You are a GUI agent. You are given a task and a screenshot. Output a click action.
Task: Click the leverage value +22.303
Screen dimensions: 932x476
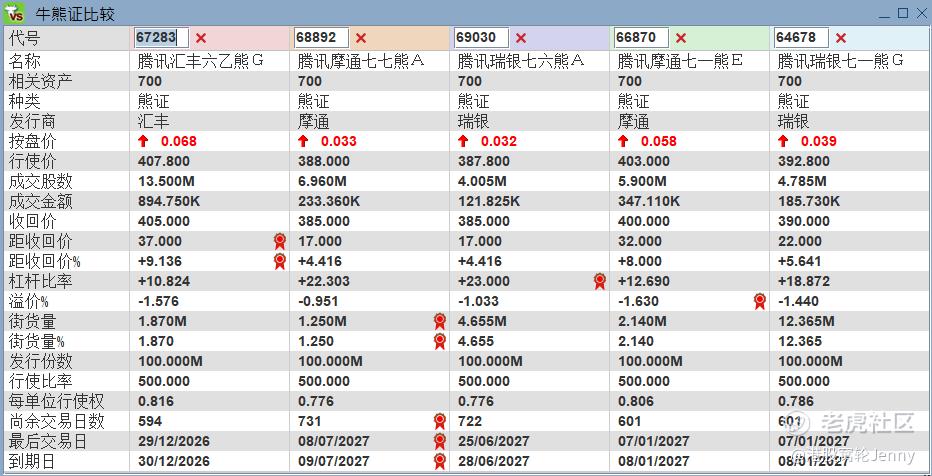tap(324, 281)
